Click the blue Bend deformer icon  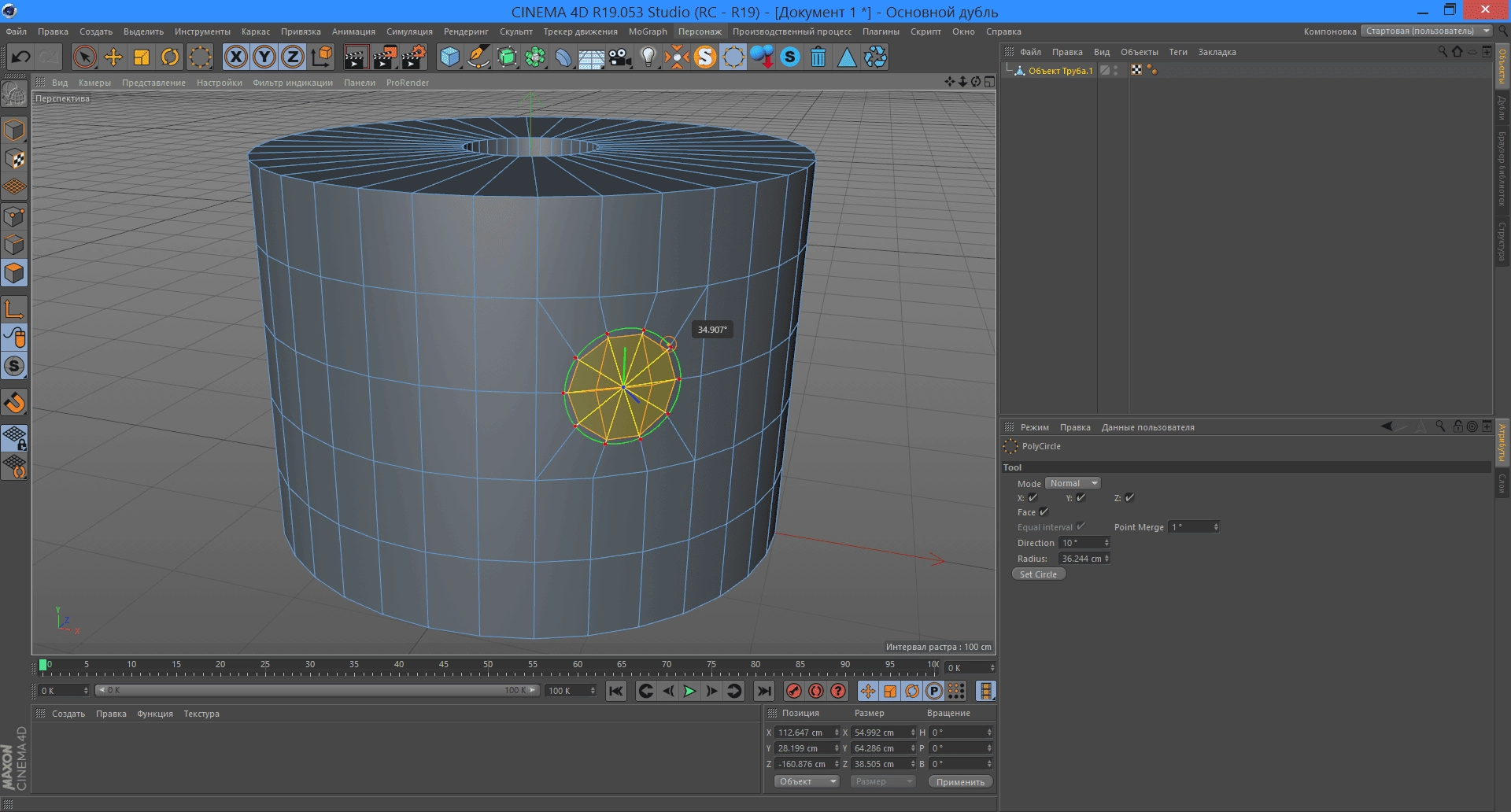pos(563,57)
